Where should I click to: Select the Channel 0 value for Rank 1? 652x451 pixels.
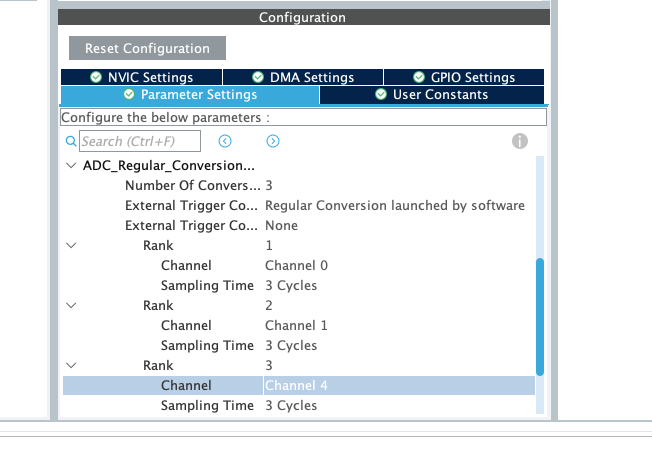coord(296,266)
